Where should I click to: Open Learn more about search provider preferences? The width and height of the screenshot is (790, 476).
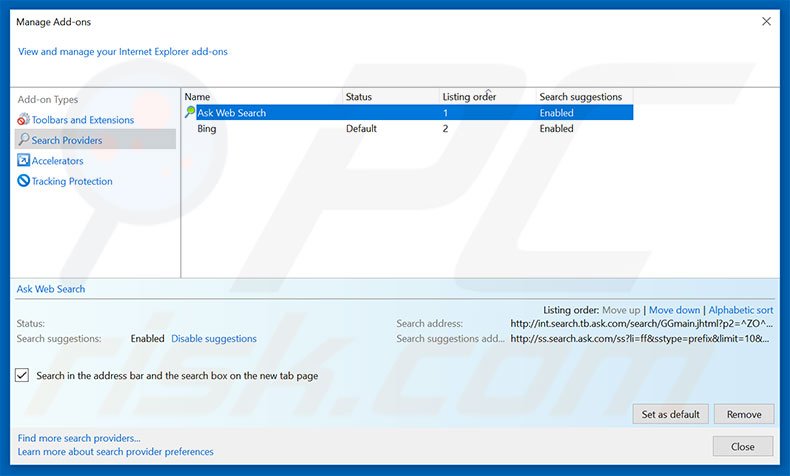pyautogui.click(x=115, y=452)
